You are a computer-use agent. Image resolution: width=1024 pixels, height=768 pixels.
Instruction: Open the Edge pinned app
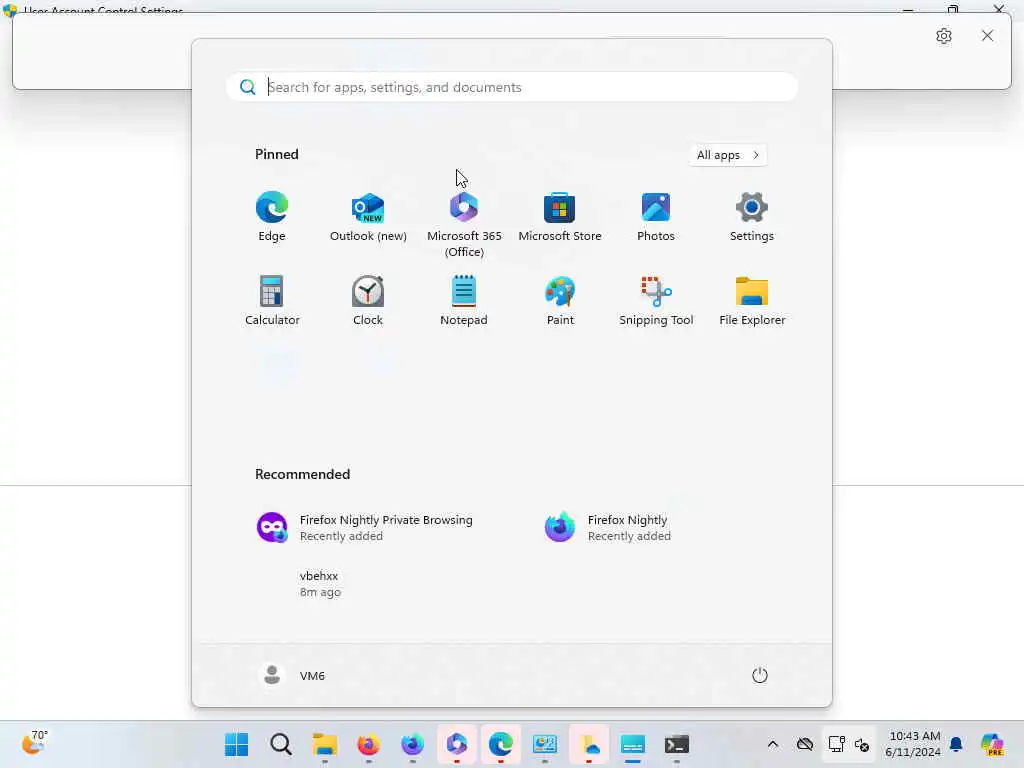point(272,217)
